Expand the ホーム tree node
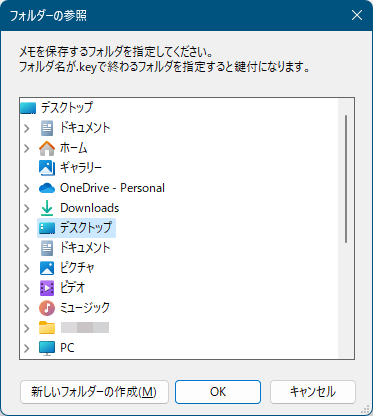Screen dimensions: 373x416 [x=27, y=148]
